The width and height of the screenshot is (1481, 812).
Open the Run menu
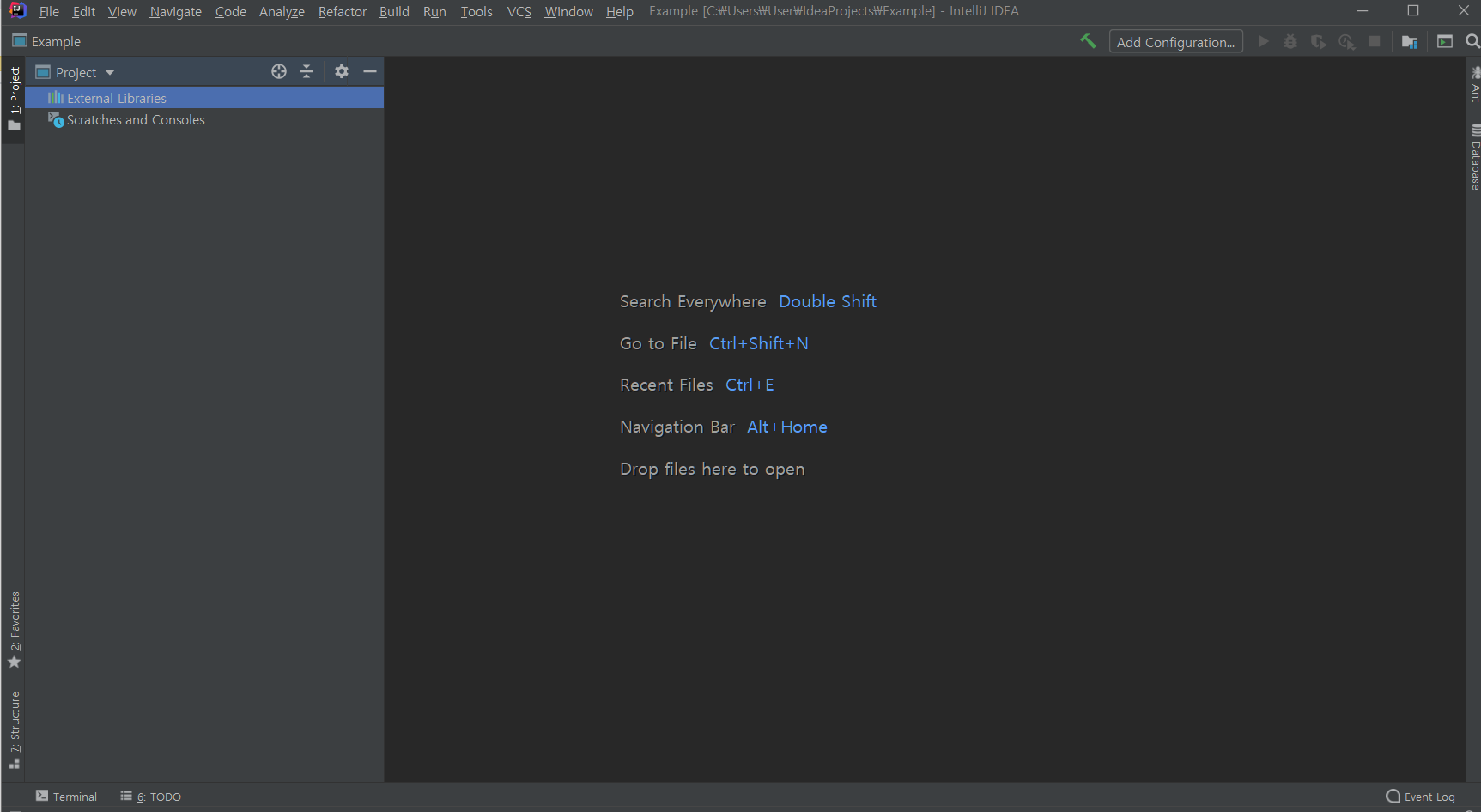coord(434,11)
